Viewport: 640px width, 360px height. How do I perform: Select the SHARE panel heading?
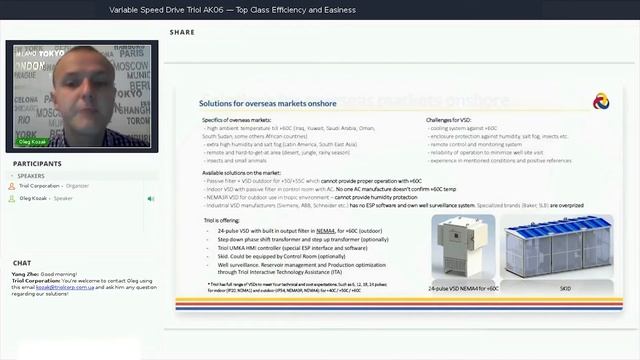click(x=182, y=32)
